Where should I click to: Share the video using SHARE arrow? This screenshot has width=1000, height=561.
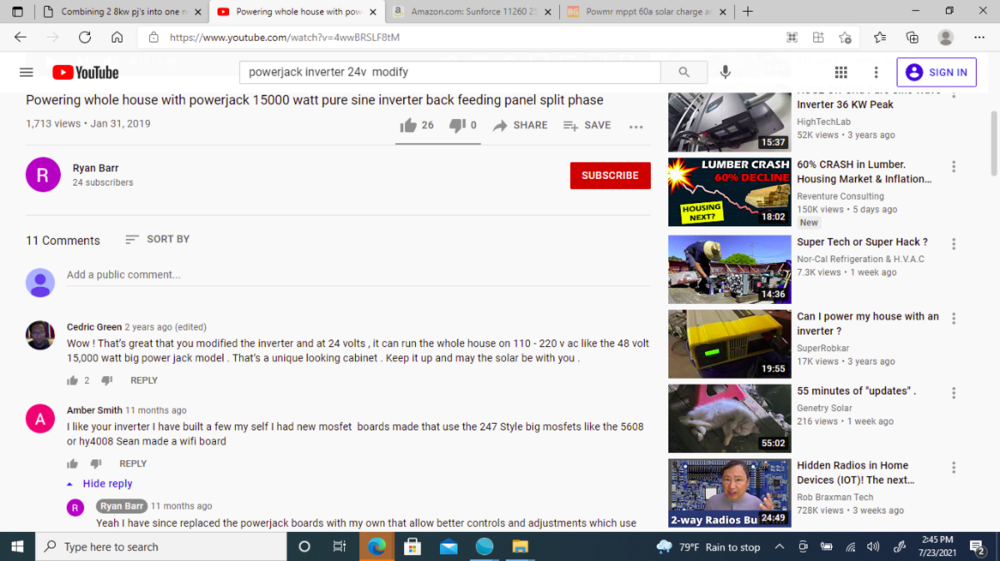[x=520, y=126]
